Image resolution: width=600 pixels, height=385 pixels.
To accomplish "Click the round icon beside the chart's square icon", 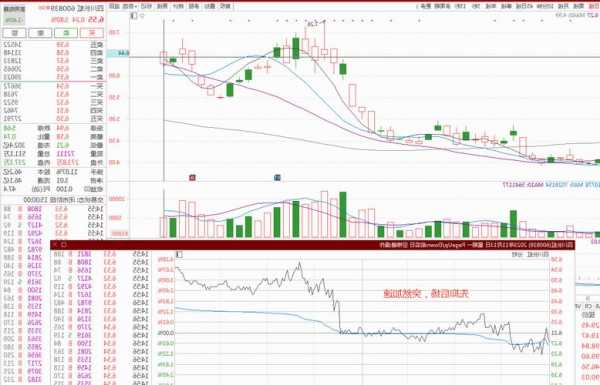I will (x=142, y=16).
